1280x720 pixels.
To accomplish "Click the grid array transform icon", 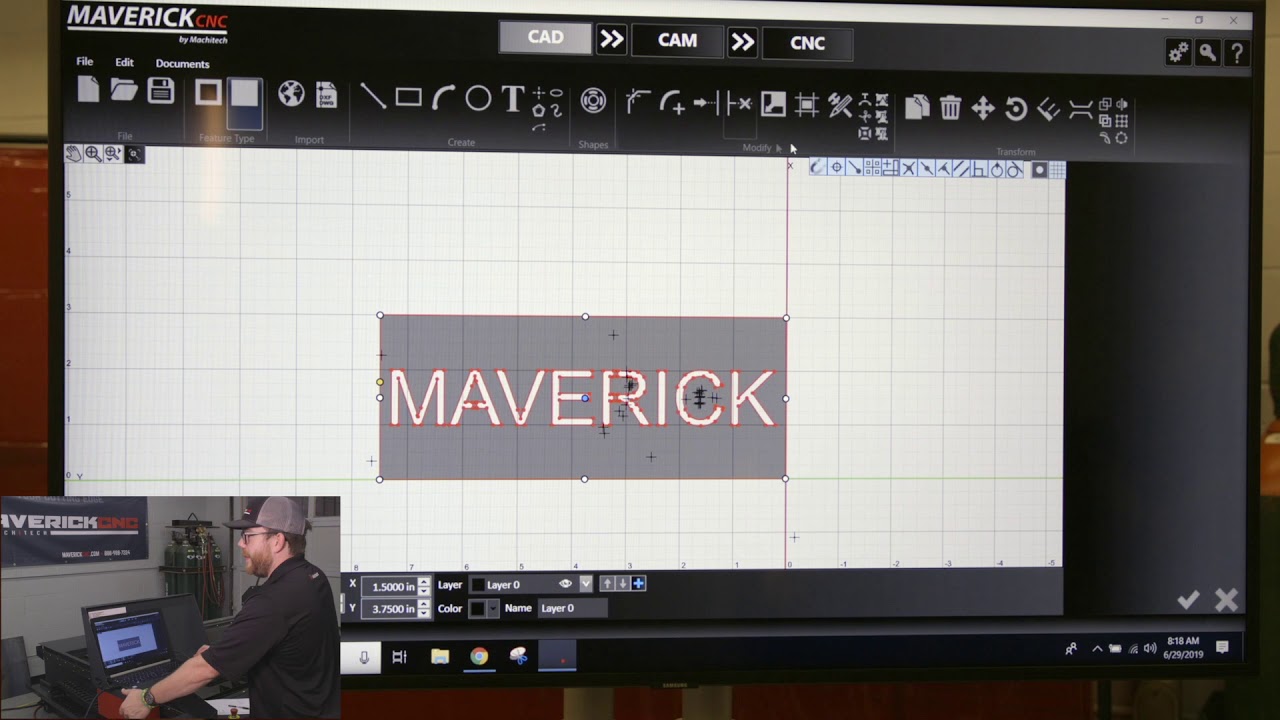I will click(1122, 121).
